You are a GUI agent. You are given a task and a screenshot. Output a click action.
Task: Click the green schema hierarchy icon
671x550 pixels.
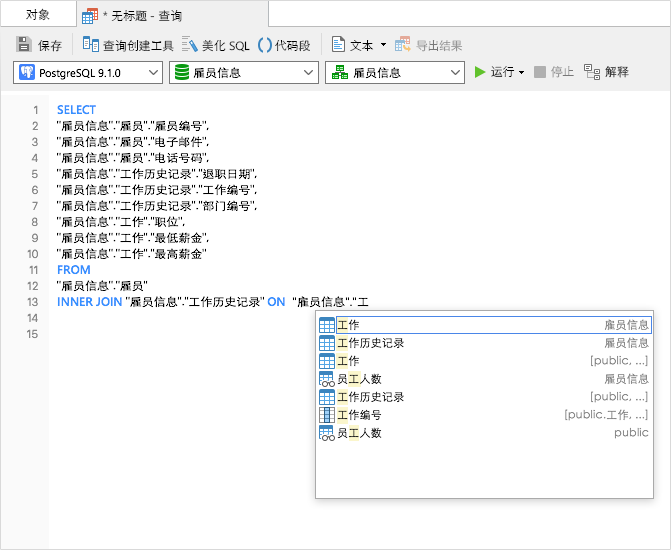tap(340, 72)
